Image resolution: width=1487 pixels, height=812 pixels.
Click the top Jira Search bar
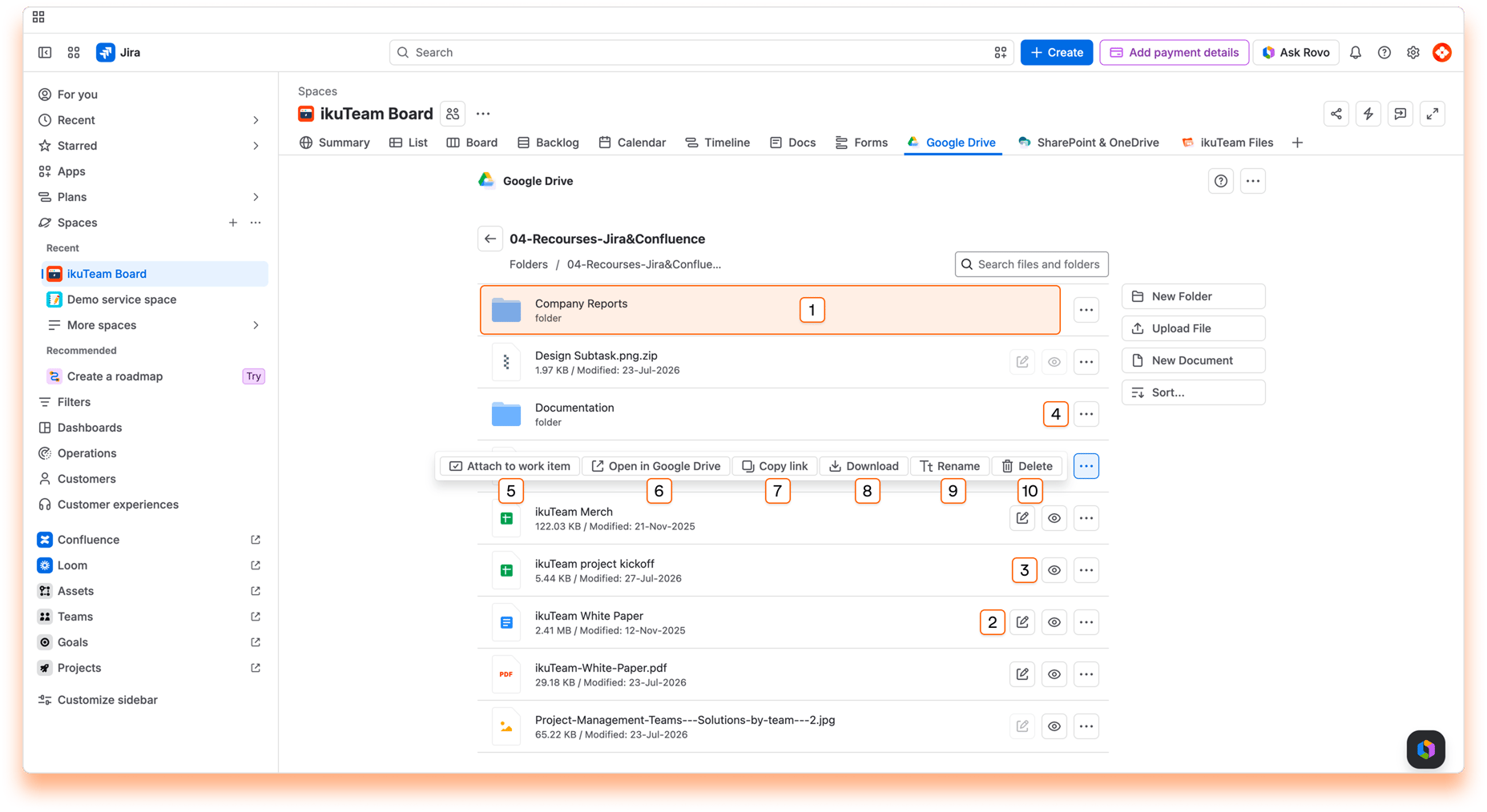702,53
